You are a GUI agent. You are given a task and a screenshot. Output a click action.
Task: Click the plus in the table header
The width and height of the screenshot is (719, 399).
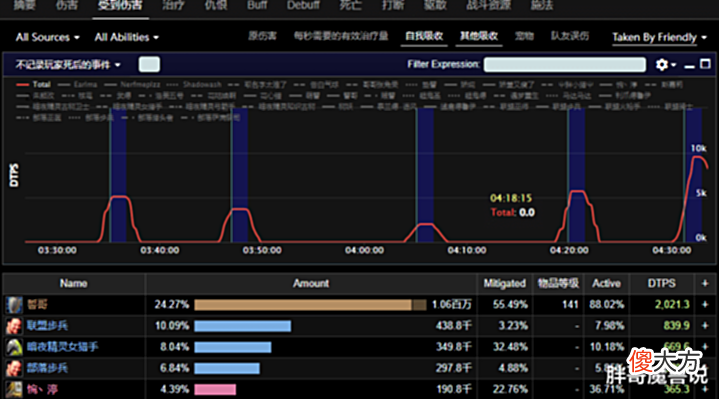(x=705, y=283)
